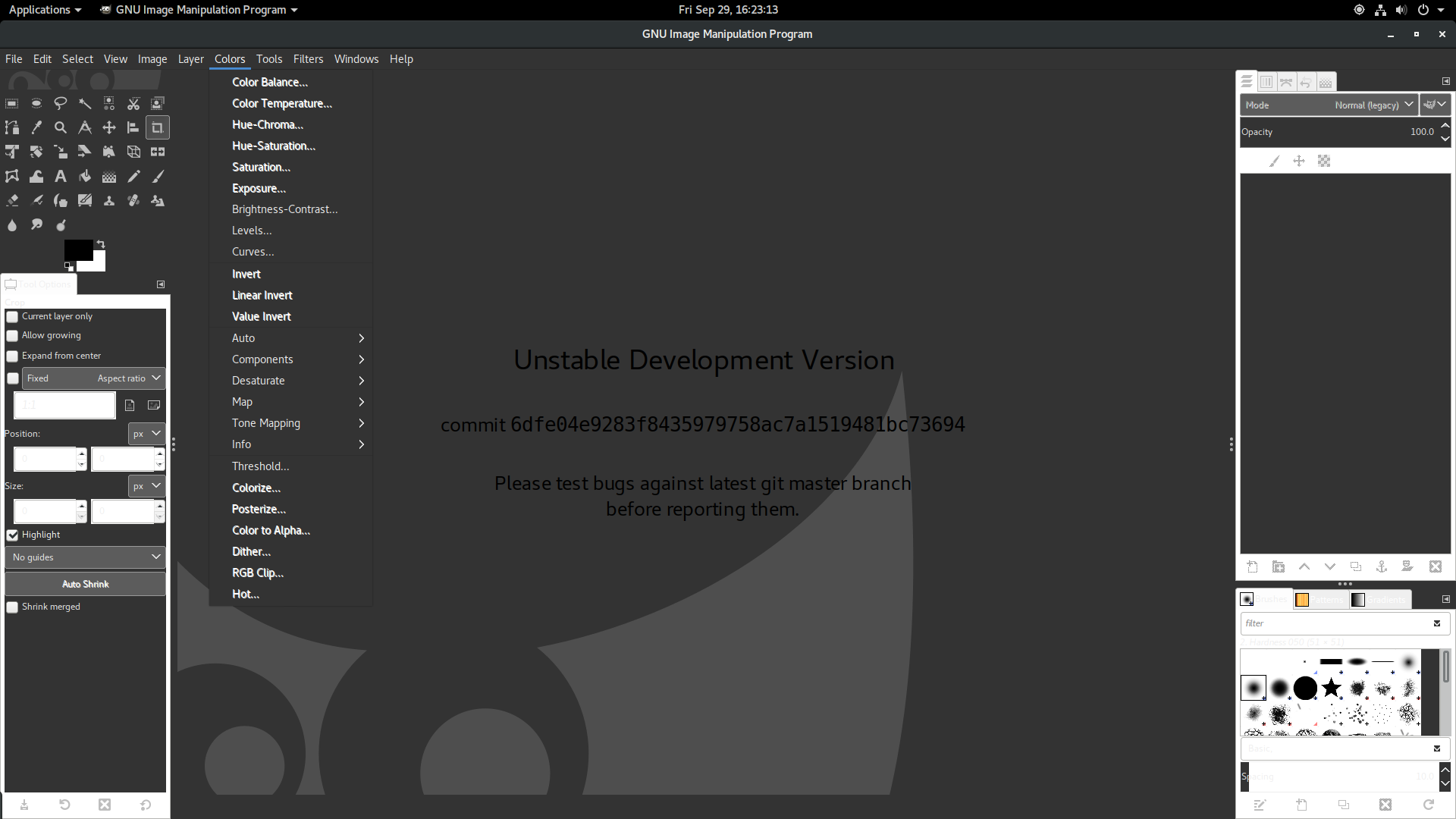
Task: Select the Eraser tool
Action: point(12,201)
